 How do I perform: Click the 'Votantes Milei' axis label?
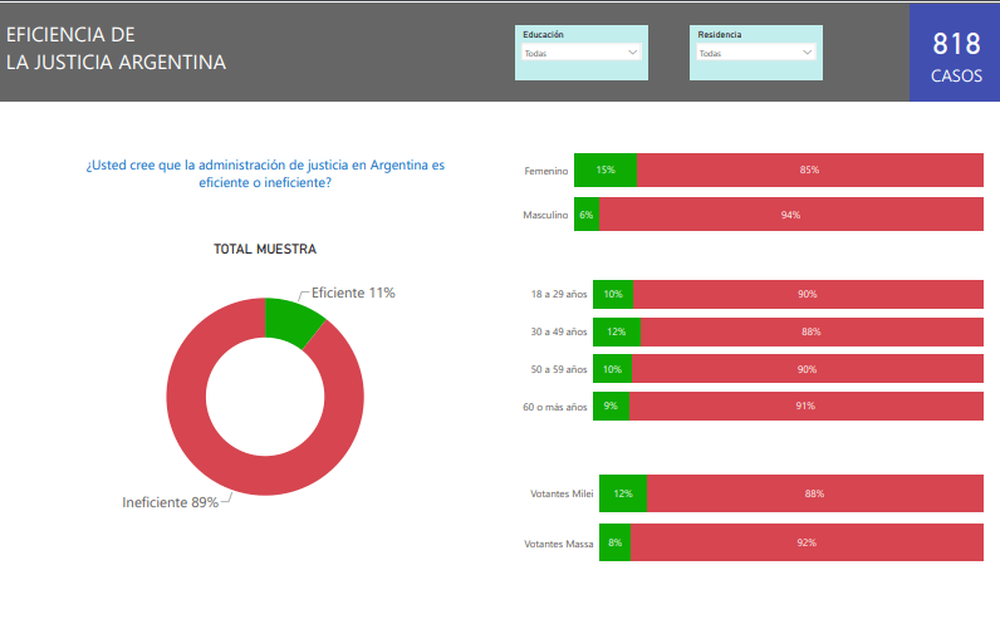click(x=562, y=494)
